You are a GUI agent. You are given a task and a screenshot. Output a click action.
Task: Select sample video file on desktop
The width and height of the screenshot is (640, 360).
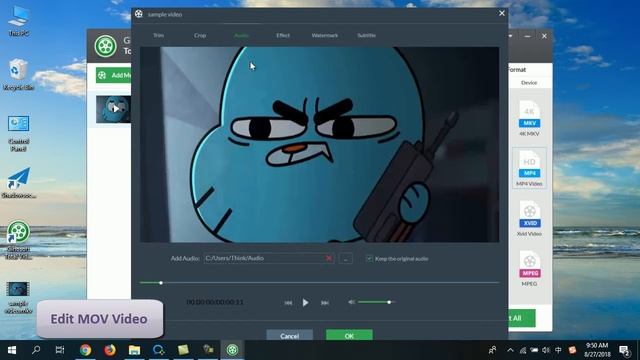18,297
